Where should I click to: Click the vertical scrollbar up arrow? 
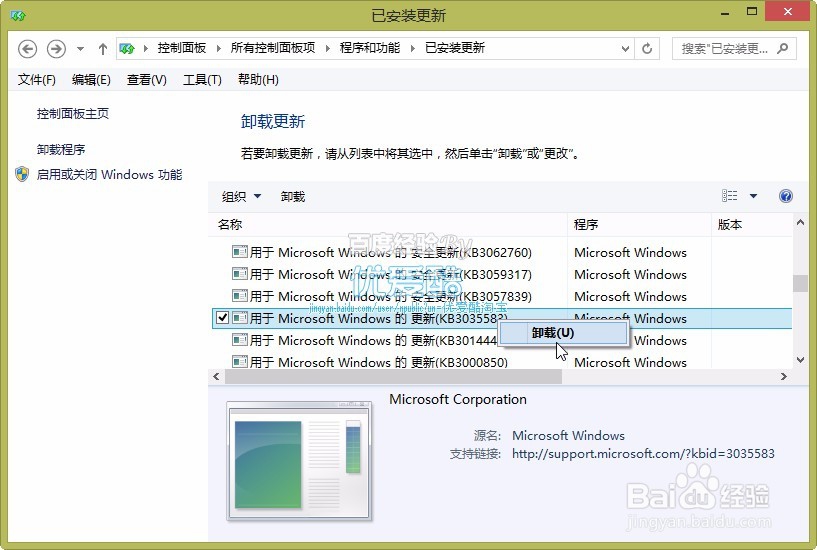click(800, 223)
